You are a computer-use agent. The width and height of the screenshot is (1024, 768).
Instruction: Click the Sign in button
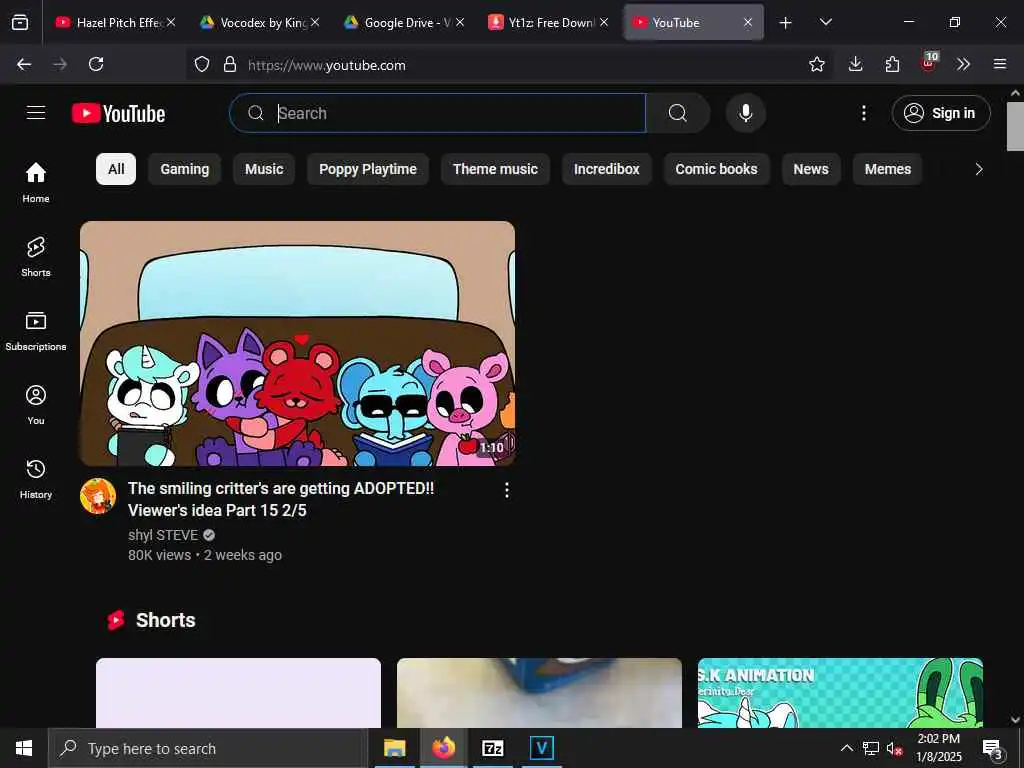click(941, 113)
